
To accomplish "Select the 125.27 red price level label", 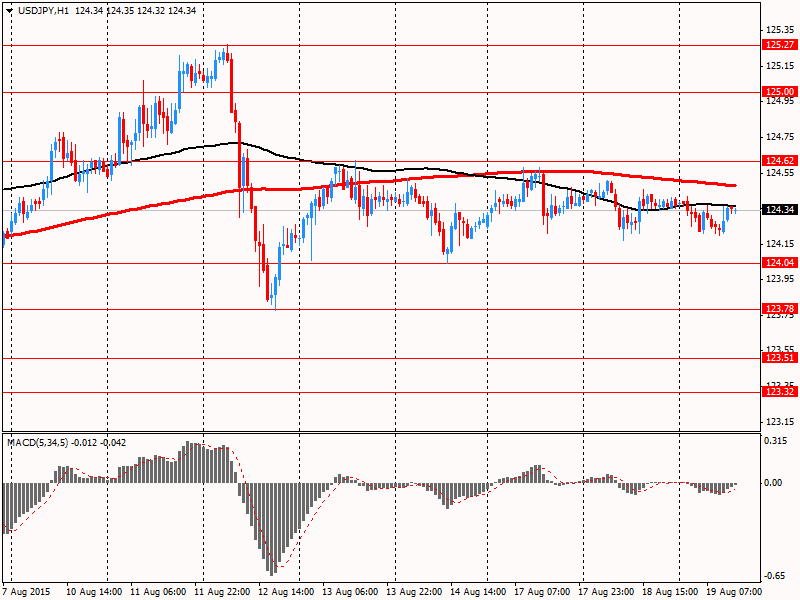I will click(x=780, y=45).
